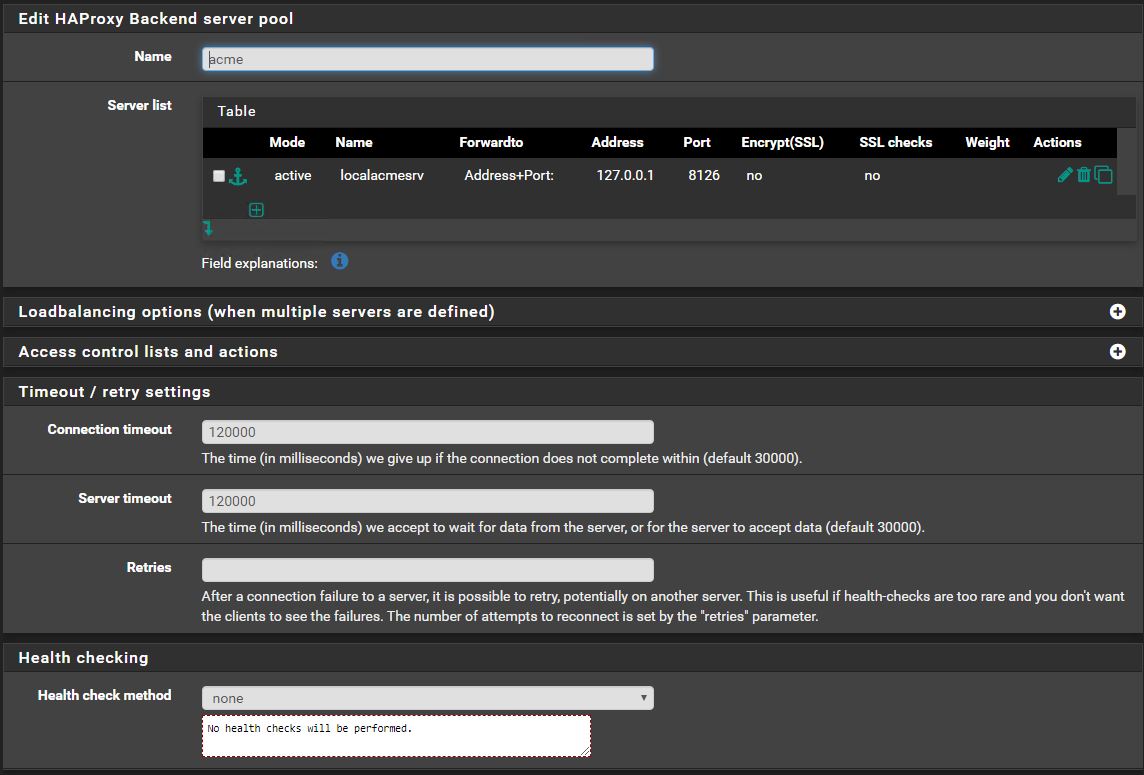
Task: Duplicate the localacmesrv server entry
Action: tap(1103, 175)
